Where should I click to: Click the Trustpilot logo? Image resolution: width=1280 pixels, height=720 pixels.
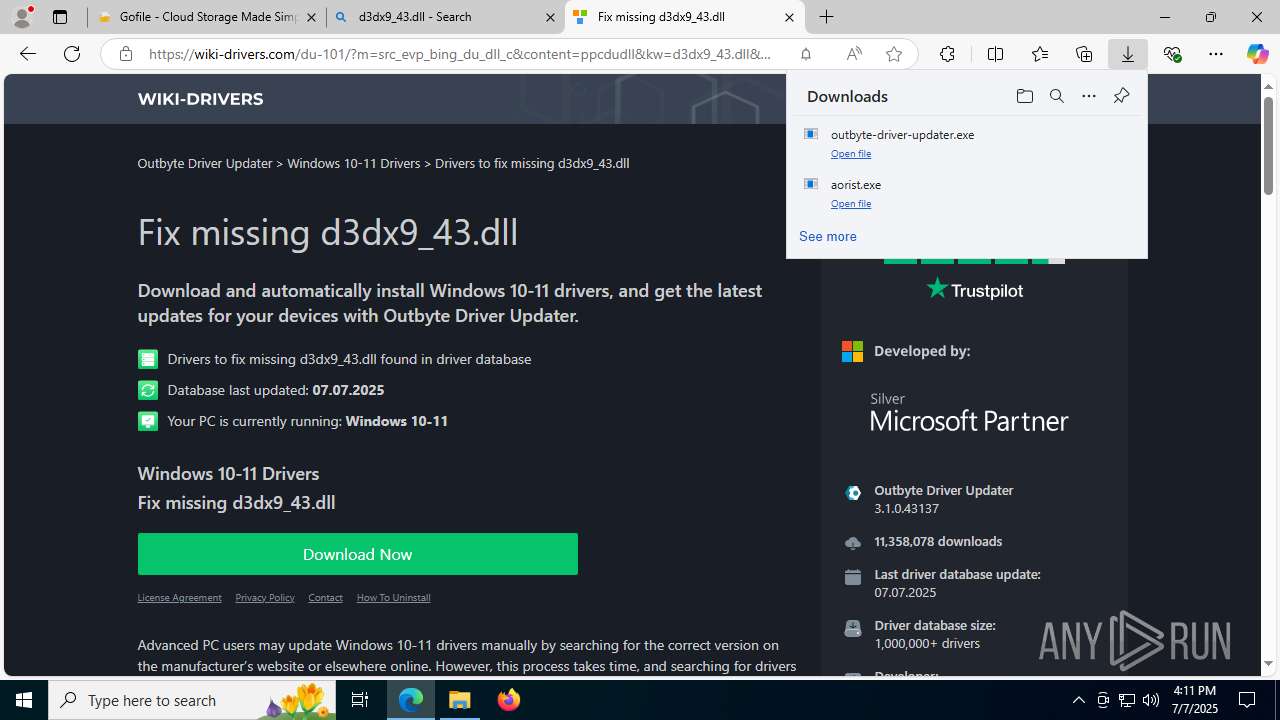[974, 290]
